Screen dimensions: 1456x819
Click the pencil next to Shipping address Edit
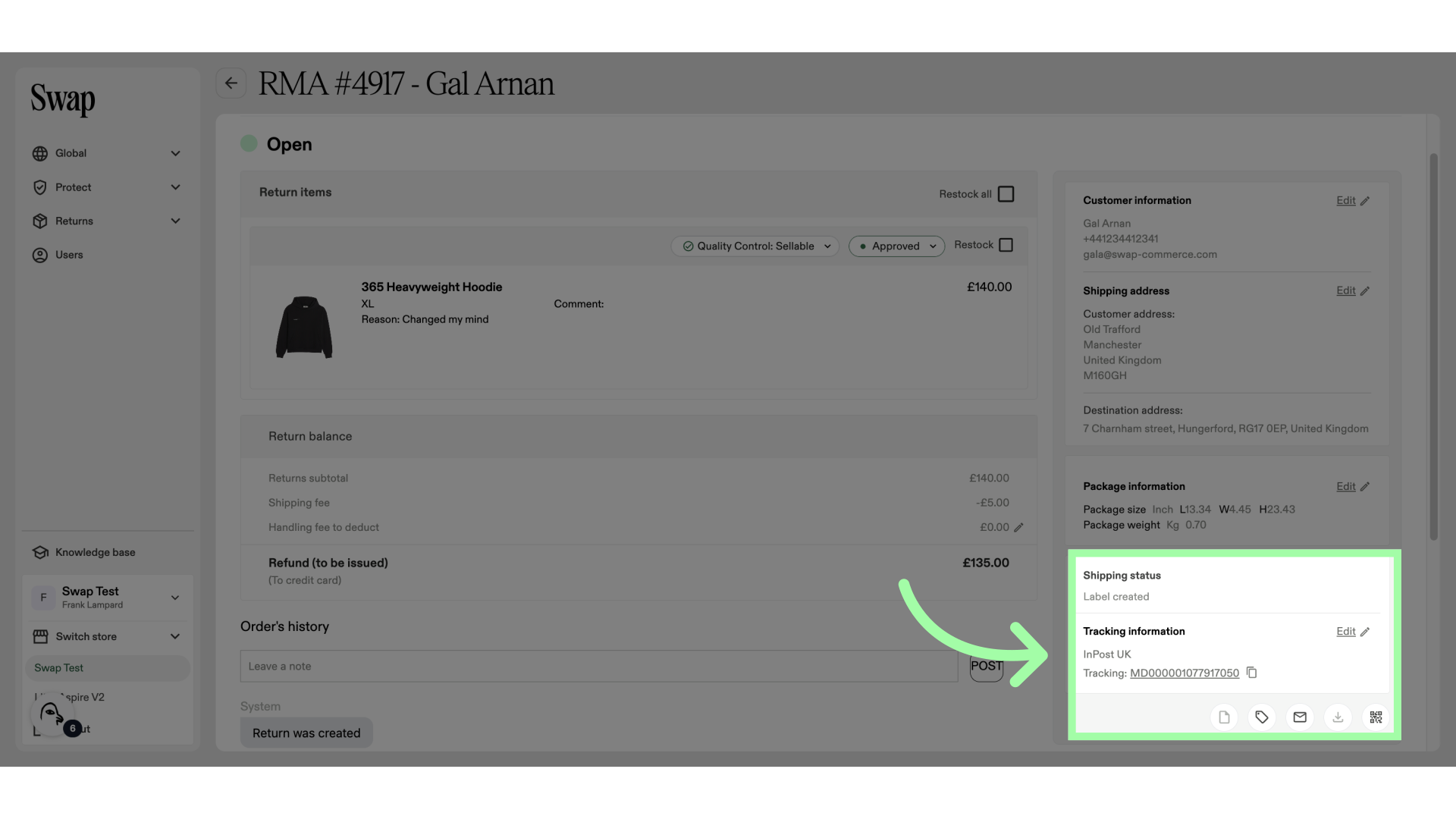click(1365, 291)
